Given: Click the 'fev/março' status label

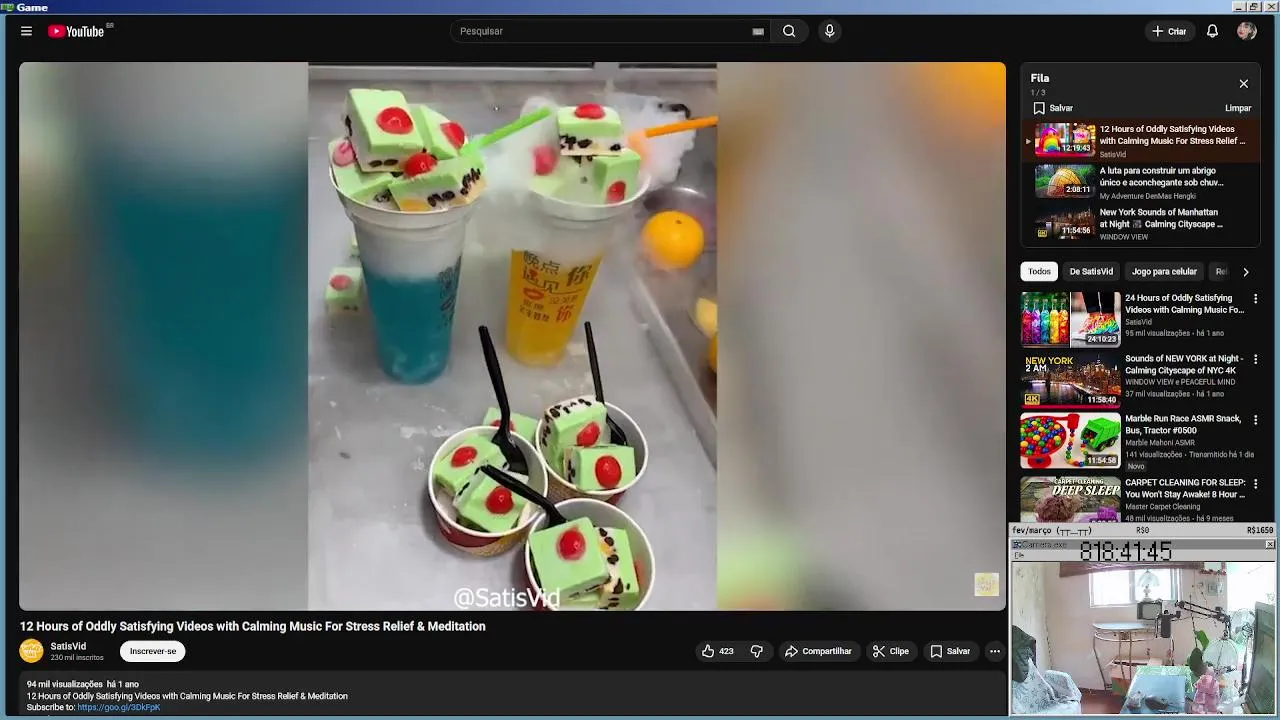Looking at the screenshot, I should (x=1051, y=531).
